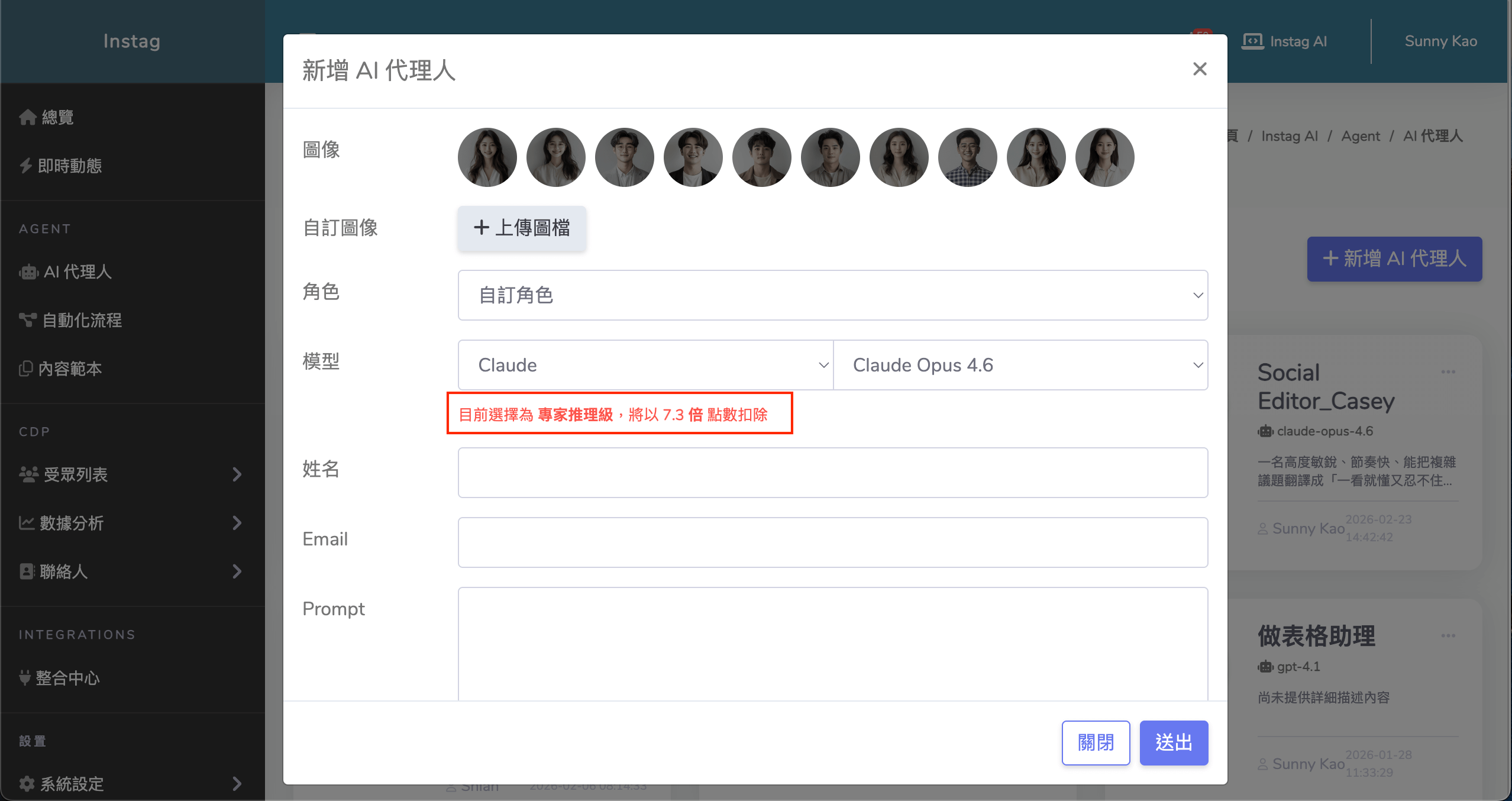This screenshot has width=1512, height=801.
Task: Click the AI 代理人 robot icon in the sidebar
Action: point(28,272)
